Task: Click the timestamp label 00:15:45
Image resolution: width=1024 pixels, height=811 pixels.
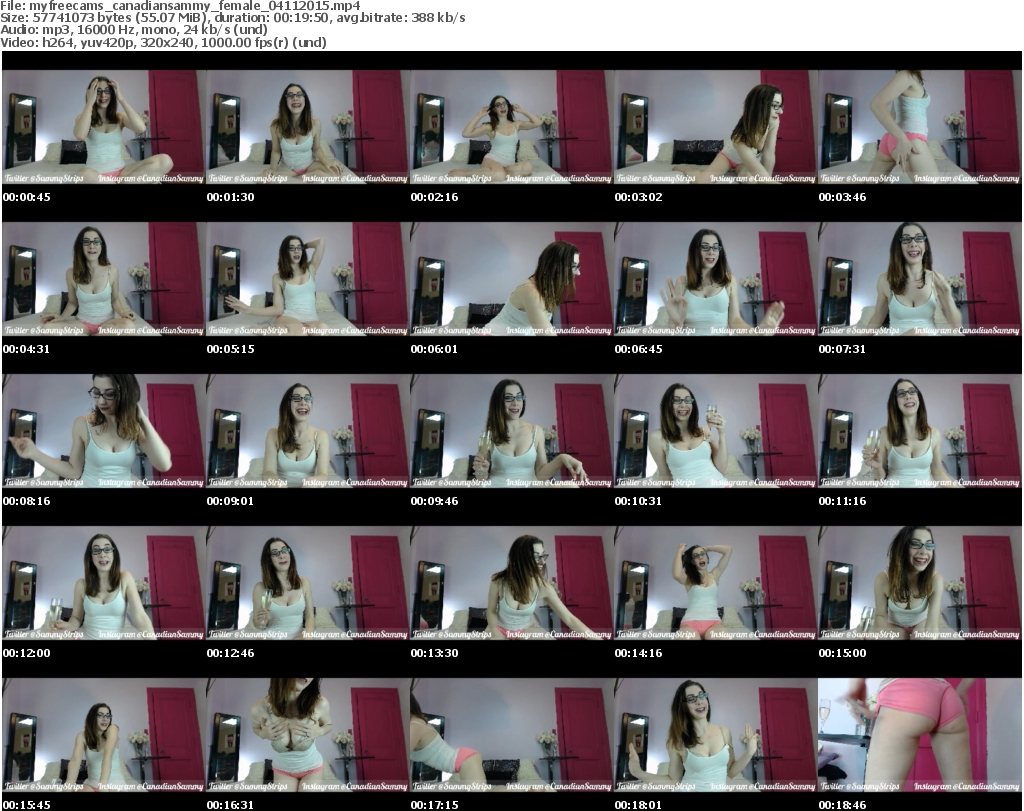Action: tap(27, 805)
